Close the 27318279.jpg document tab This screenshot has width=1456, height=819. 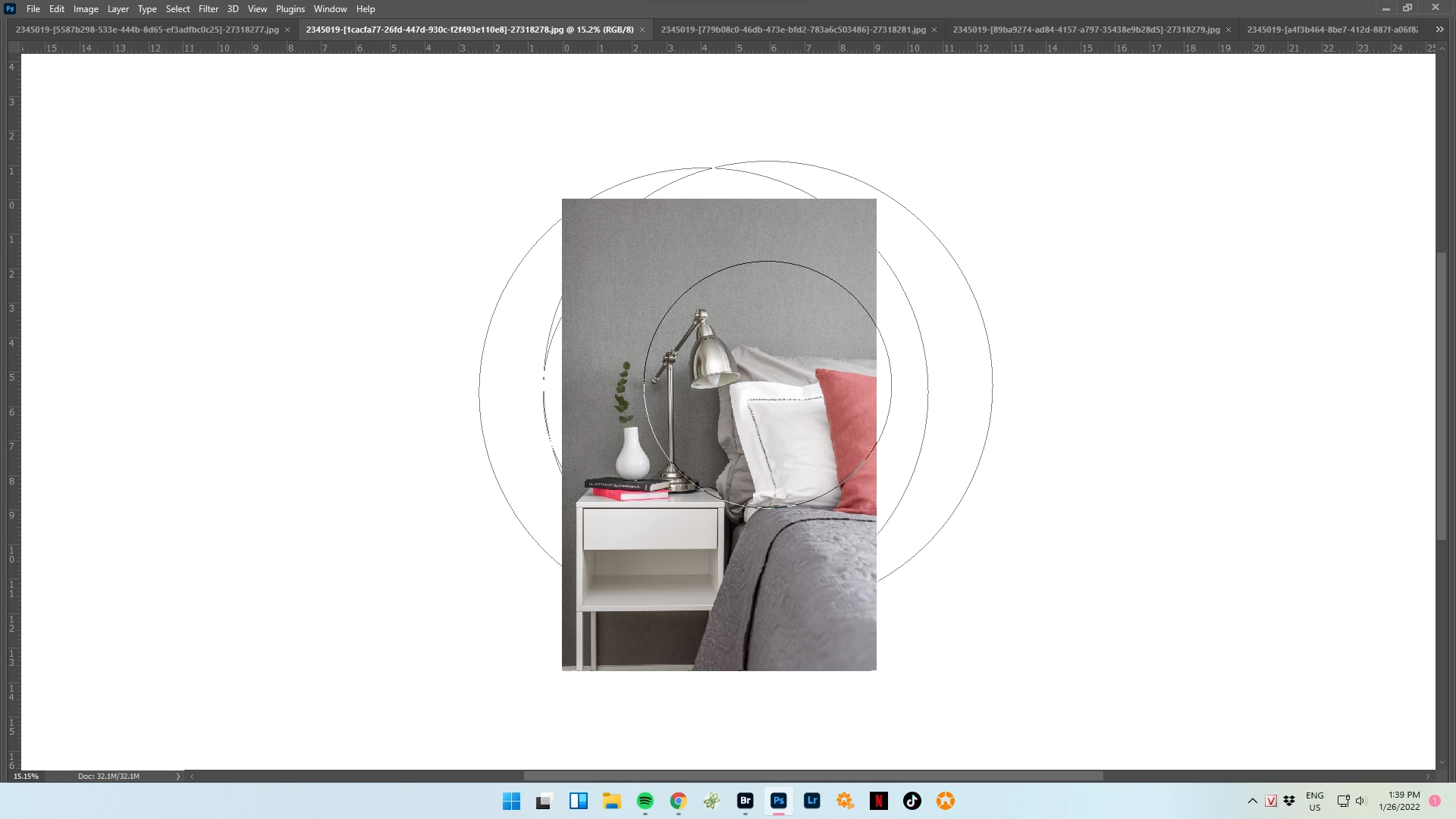[x=1228, y=30]
